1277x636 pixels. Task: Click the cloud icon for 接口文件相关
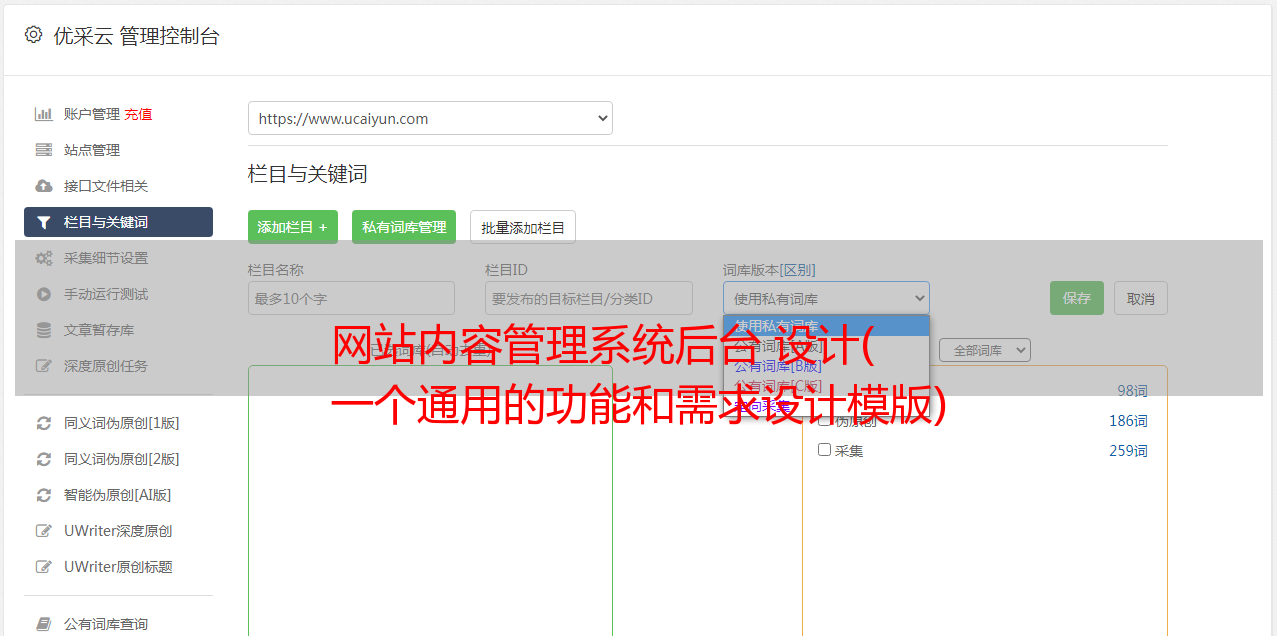click(x=44, y=186)
